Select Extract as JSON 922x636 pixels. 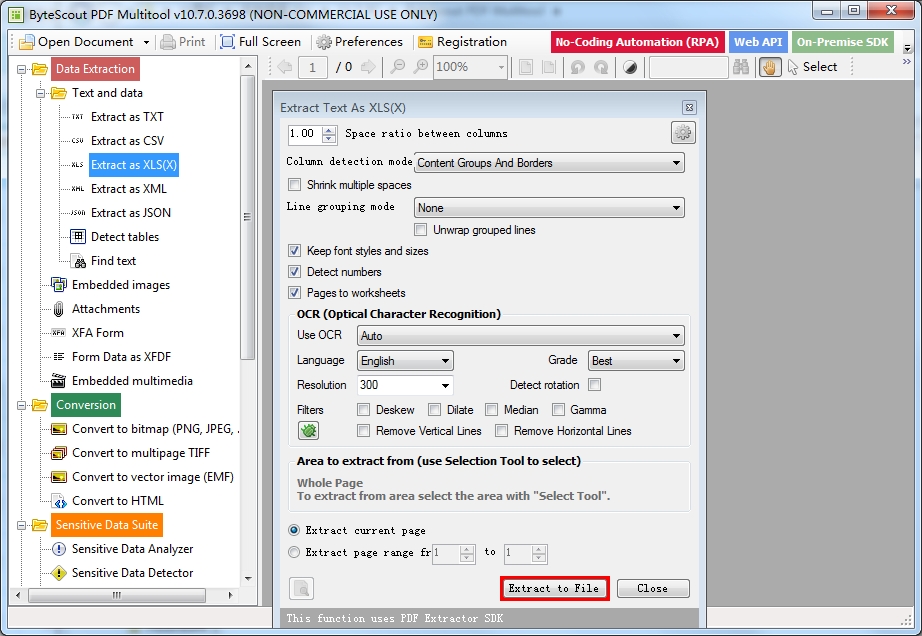131,213
